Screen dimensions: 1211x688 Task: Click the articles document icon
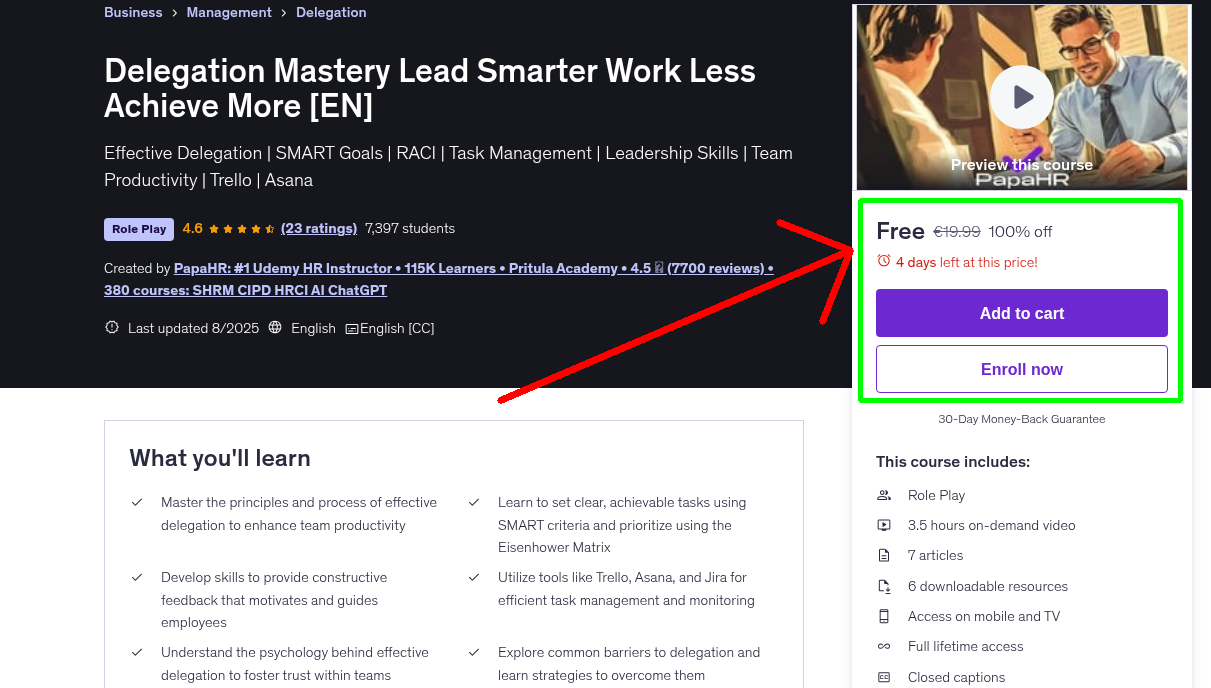click(884, 555)
